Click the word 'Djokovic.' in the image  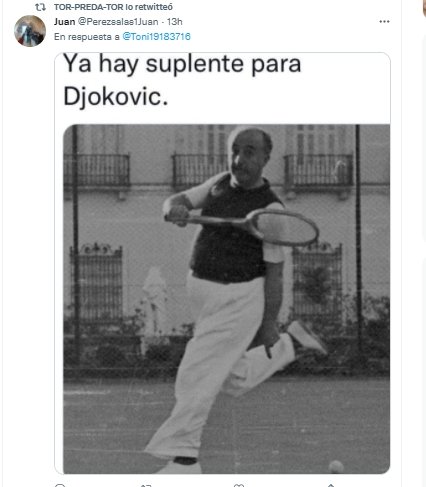coord(116,96)
